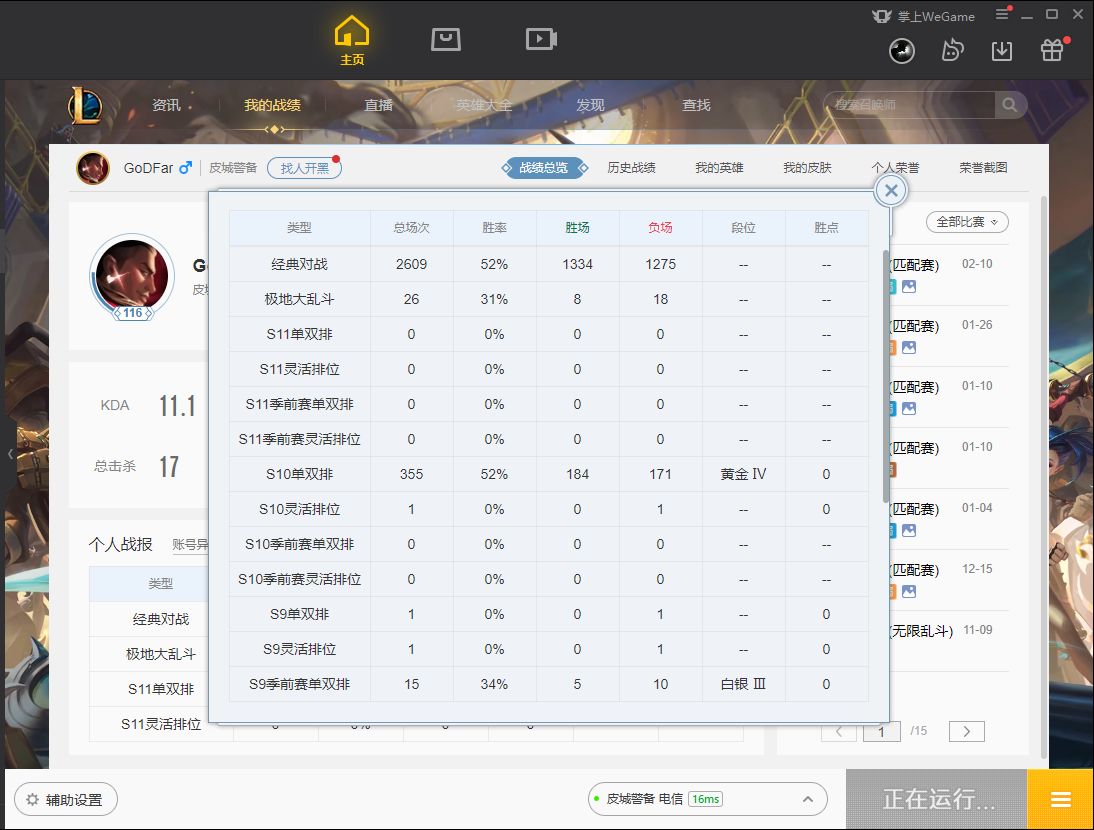This screenshot has height=830, width=1094.
Task: Click the 极地大乱斗 row in popup
Action: [549, 299]
